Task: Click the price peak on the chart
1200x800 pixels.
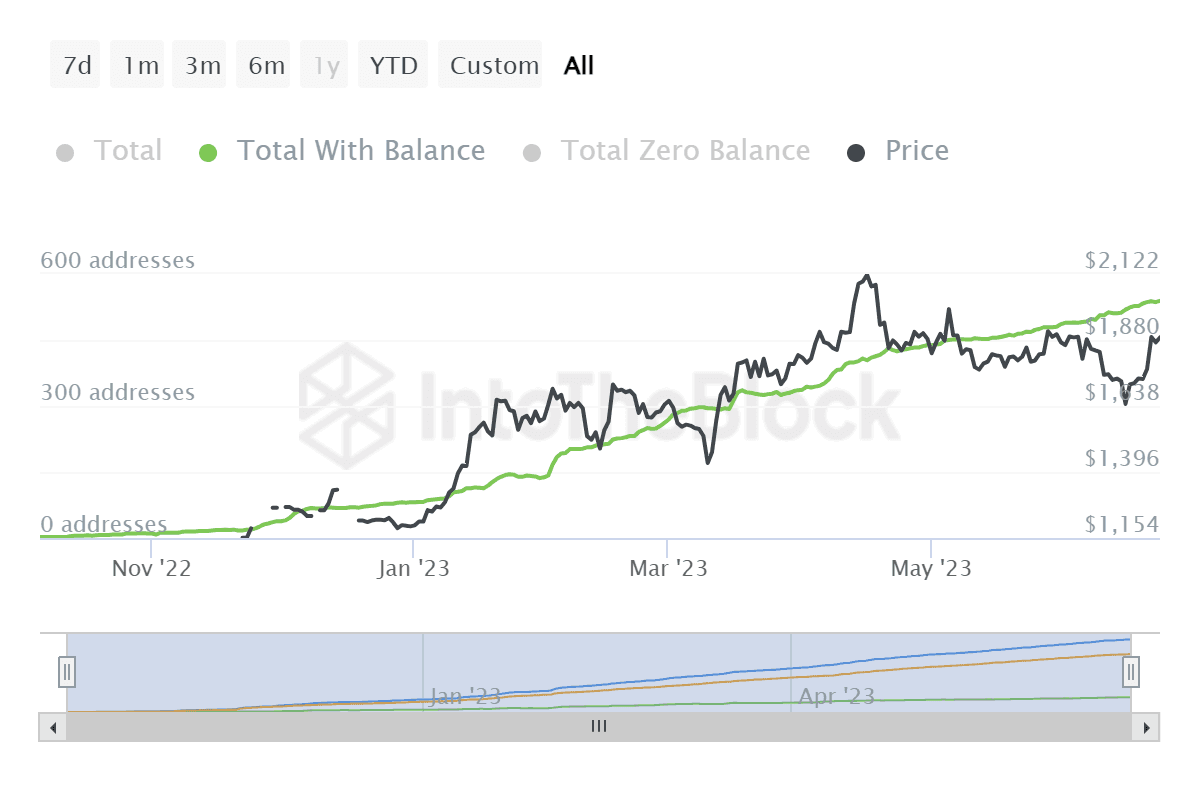Action: tap(867, 276)
